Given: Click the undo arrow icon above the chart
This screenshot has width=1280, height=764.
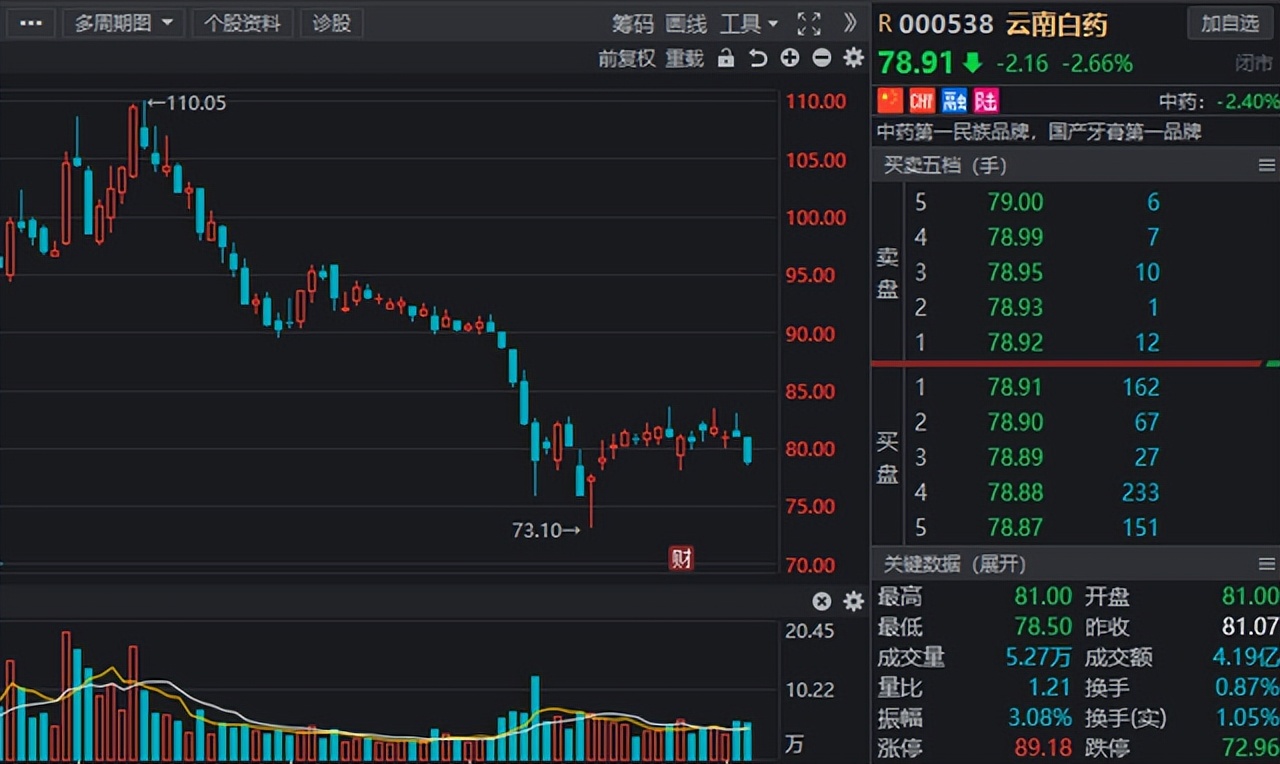Looking at the screenshot, I should pos(758,58).
